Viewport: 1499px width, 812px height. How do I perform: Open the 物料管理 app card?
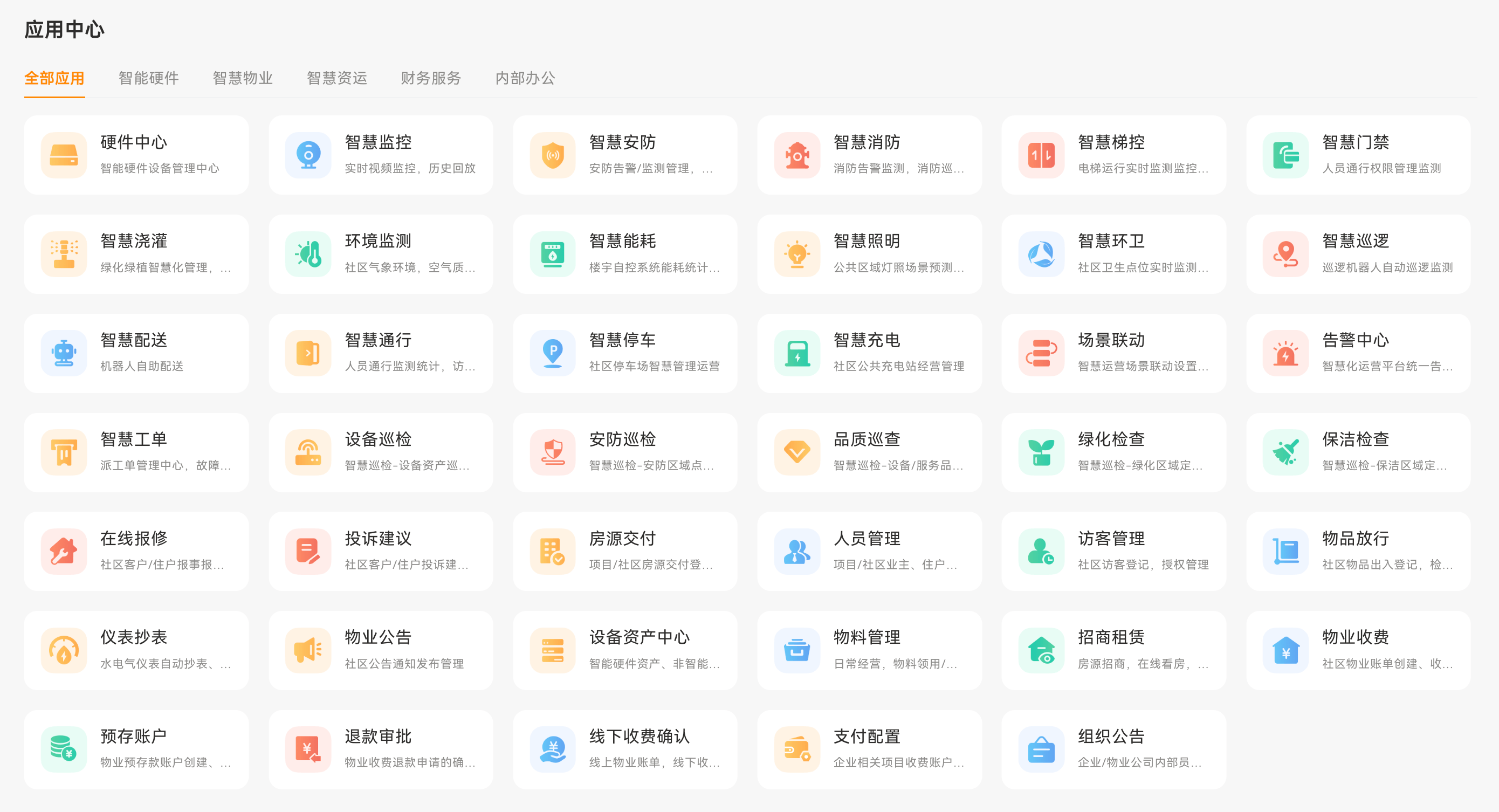pyautogui.click(x=869, y=650)
